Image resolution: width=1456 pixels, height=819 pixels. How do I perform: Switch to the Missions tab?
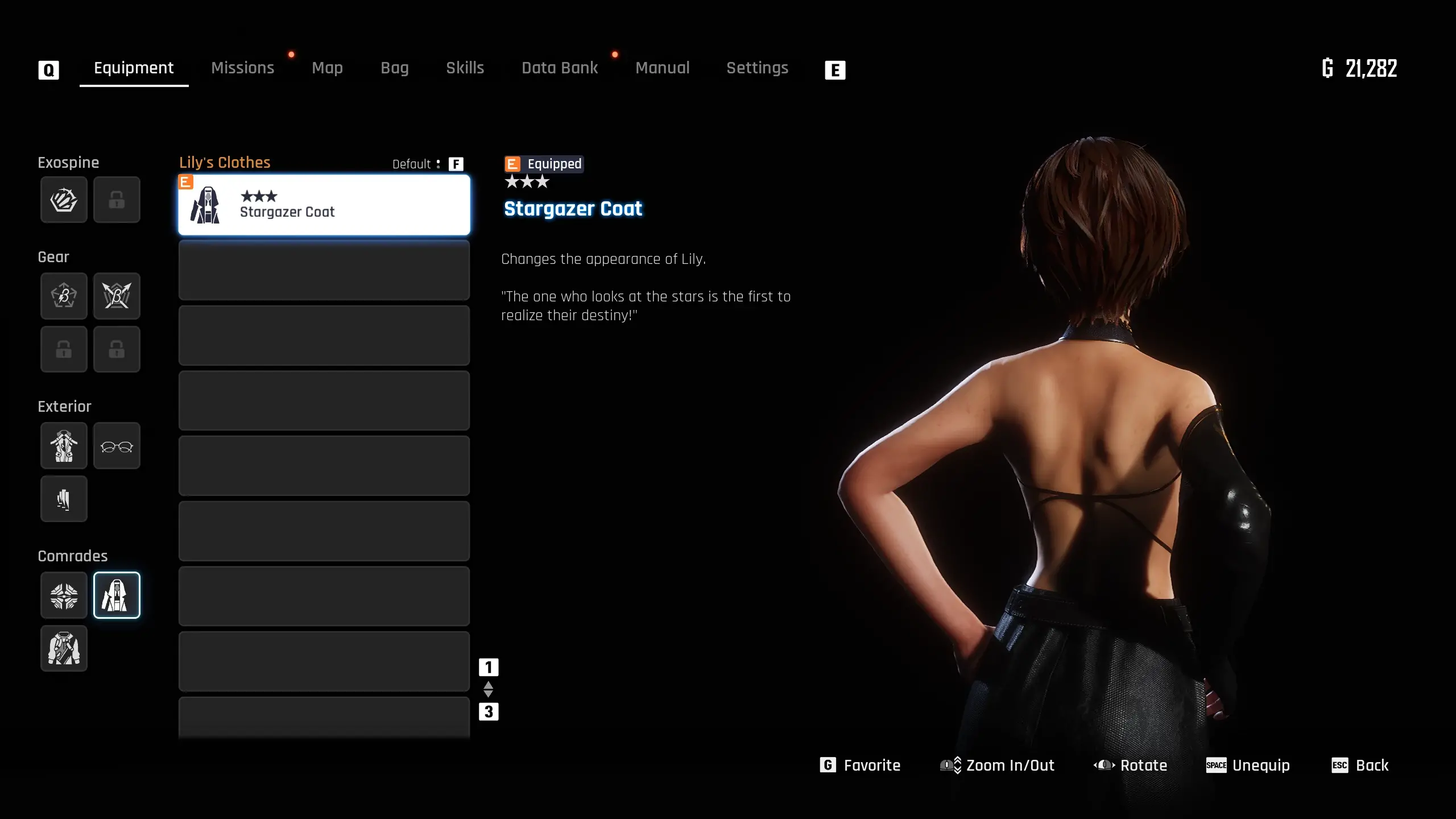coord(243,68)
